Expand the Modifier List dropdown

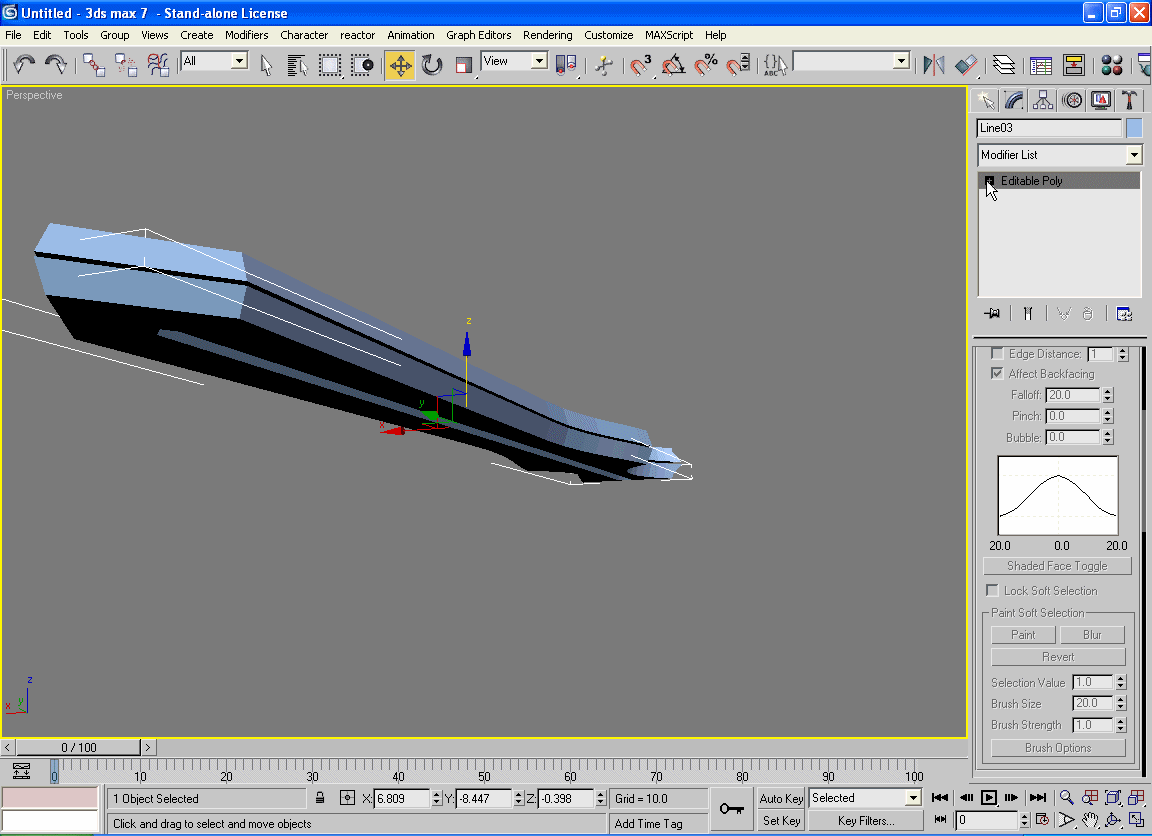click(1133, 155)
